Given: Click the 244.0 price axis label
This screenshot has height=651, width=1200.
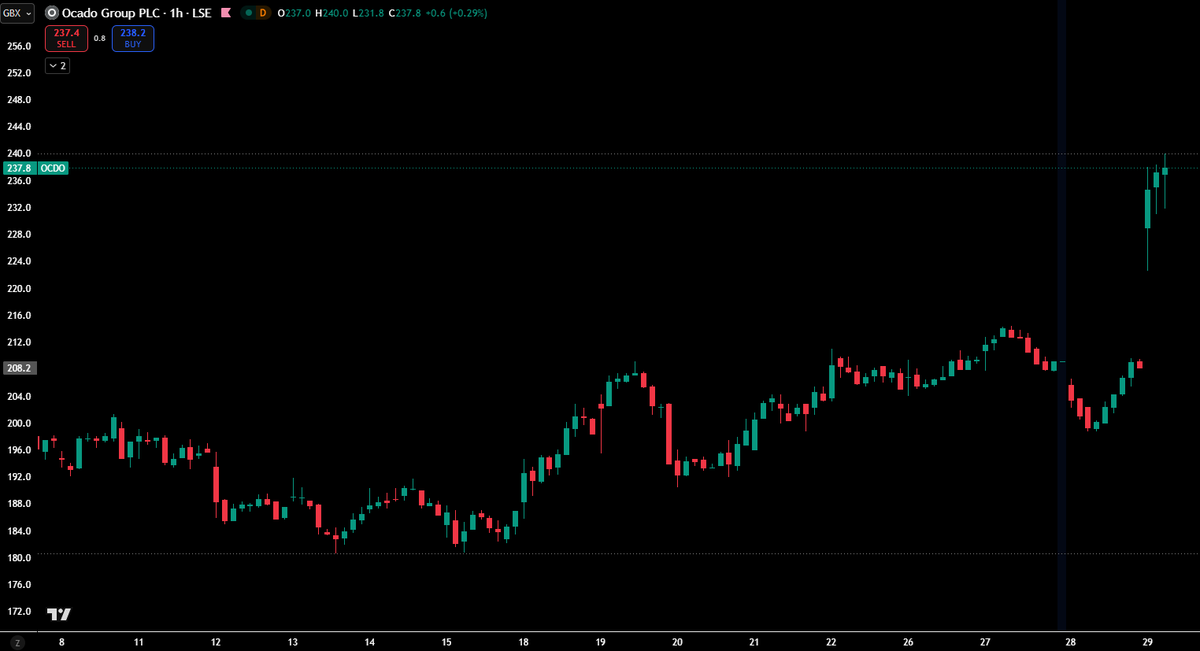Looking at the screenshot, I should pos(20,127).
